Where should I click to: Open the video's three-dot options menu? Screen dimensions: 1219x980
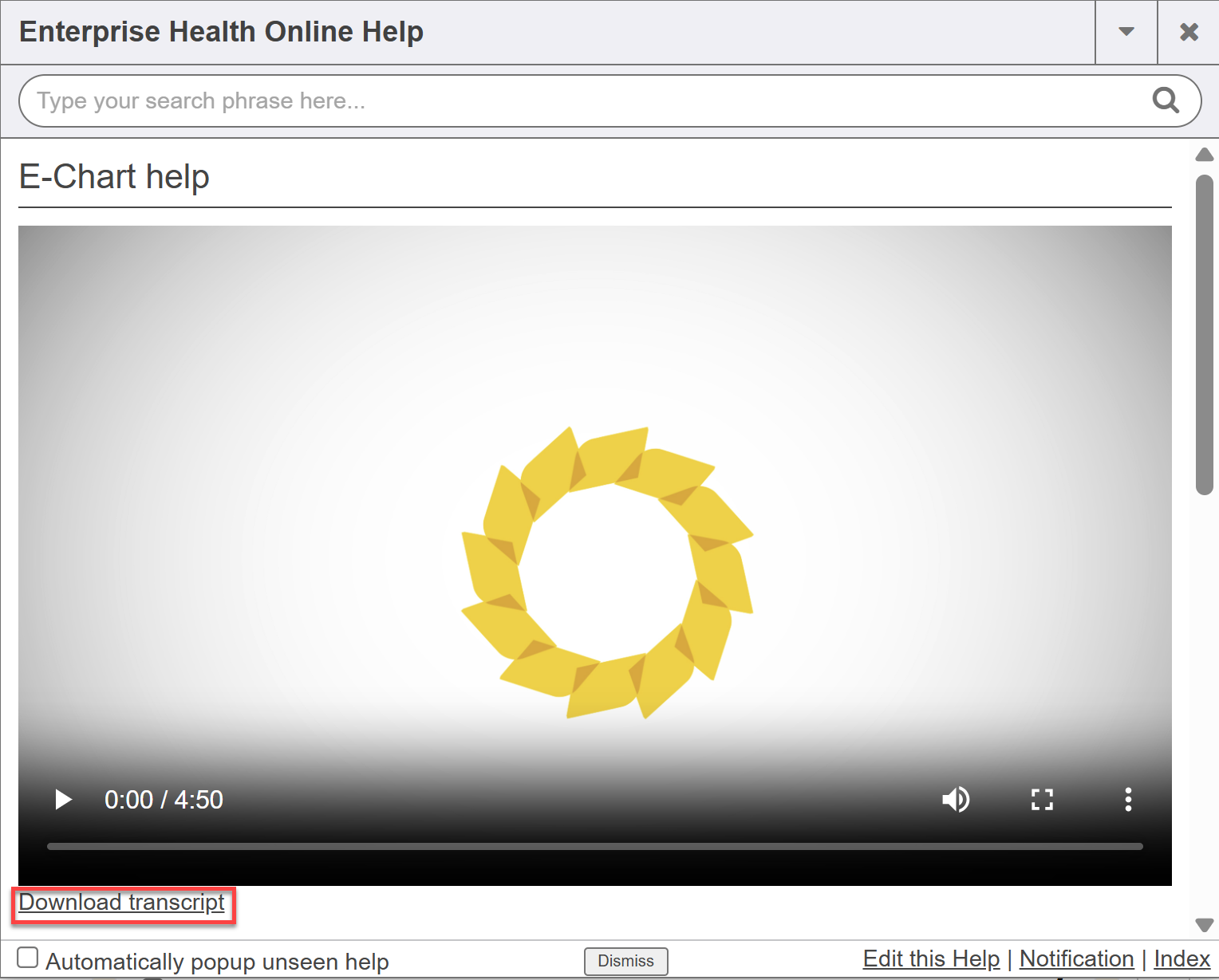coord(1127,799)
